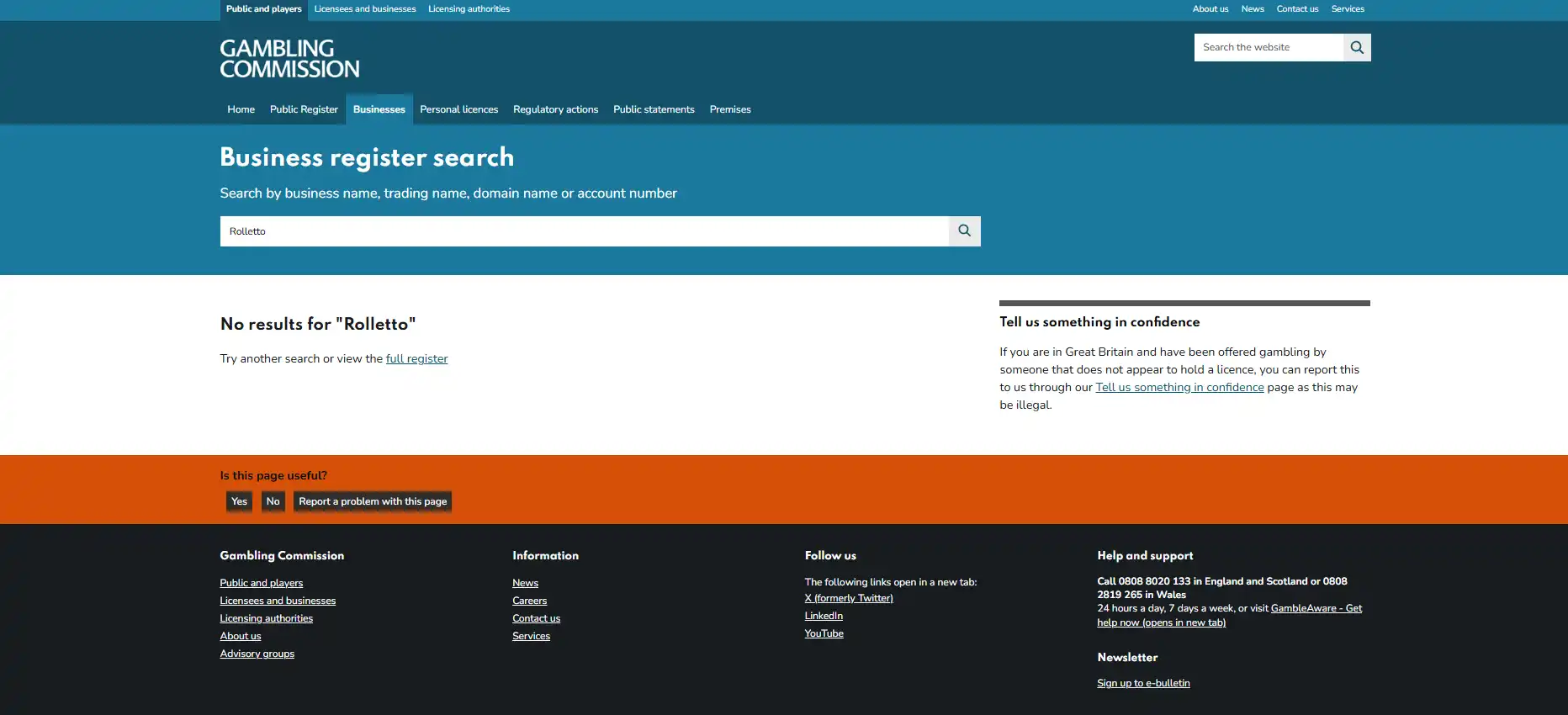Open footer About us link
This screenshot has height=715, width=1568.
coord(241,636)
